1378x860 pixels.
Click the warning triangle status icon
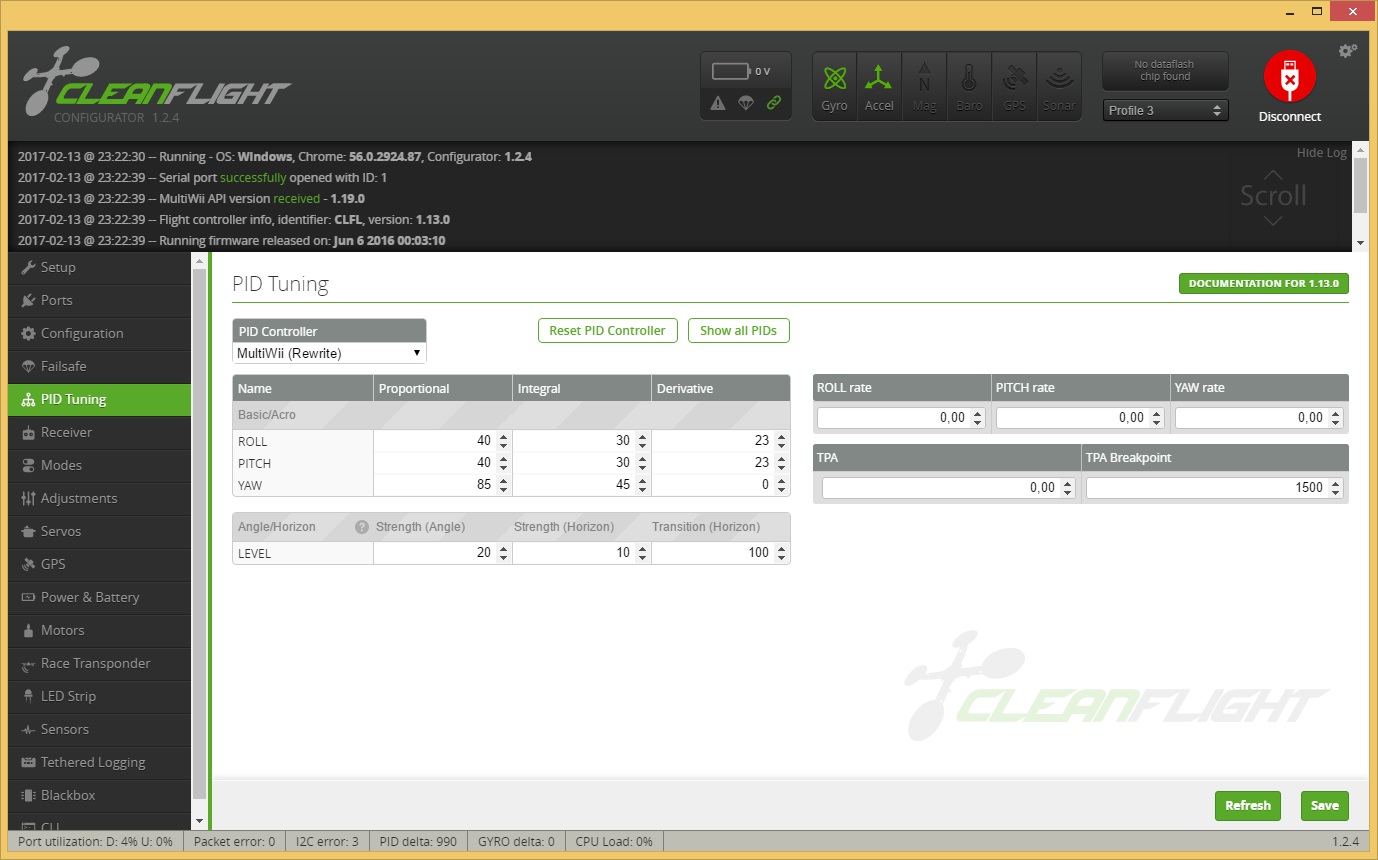[718, 103]
